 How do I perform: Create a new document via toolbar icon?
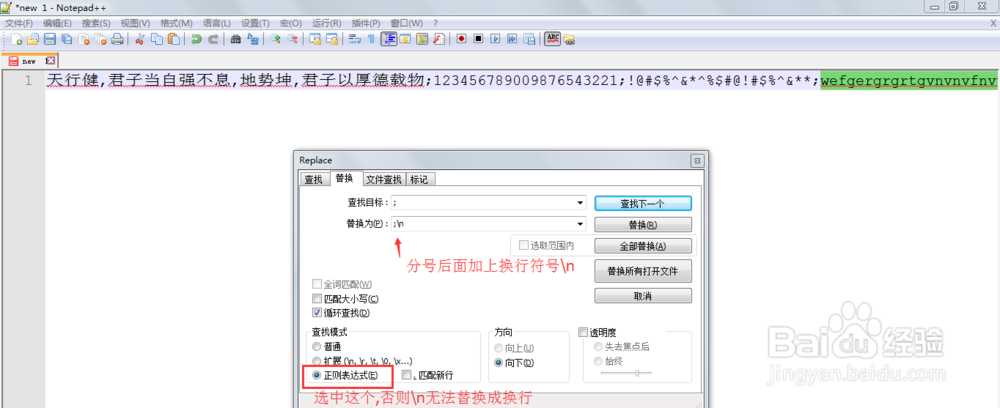17,39
